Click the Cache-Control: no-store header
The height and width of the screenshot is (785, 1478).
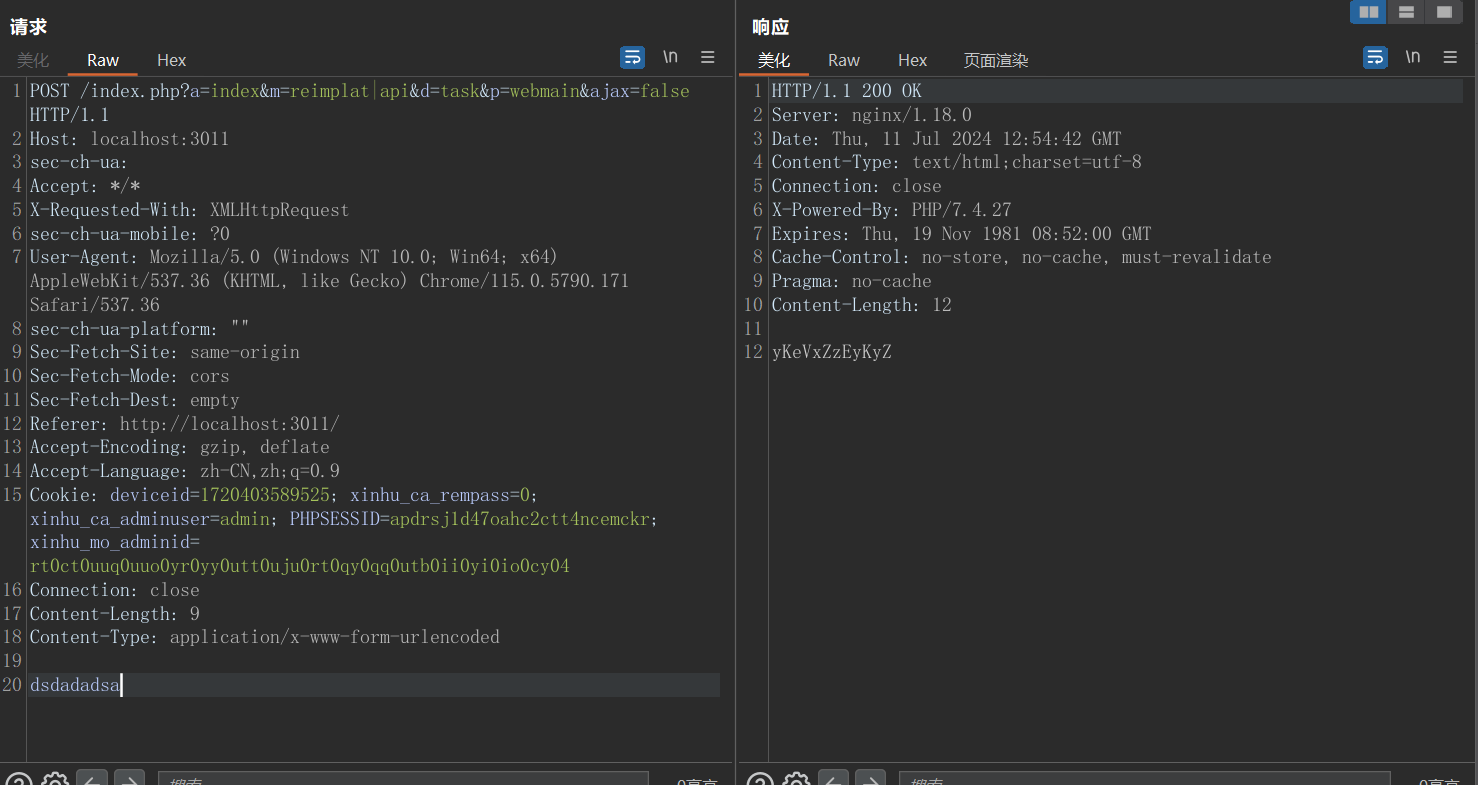[x=1022, y=257]
